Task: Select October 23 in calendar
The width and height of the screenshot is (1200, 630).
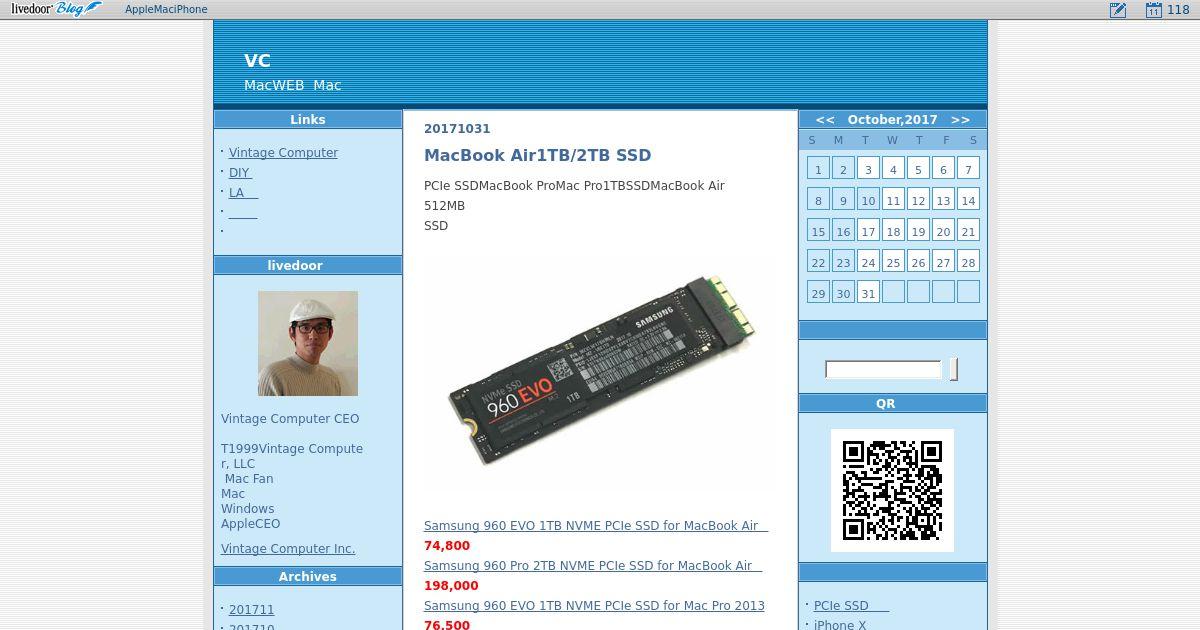Action: click(x=843, y=262)
